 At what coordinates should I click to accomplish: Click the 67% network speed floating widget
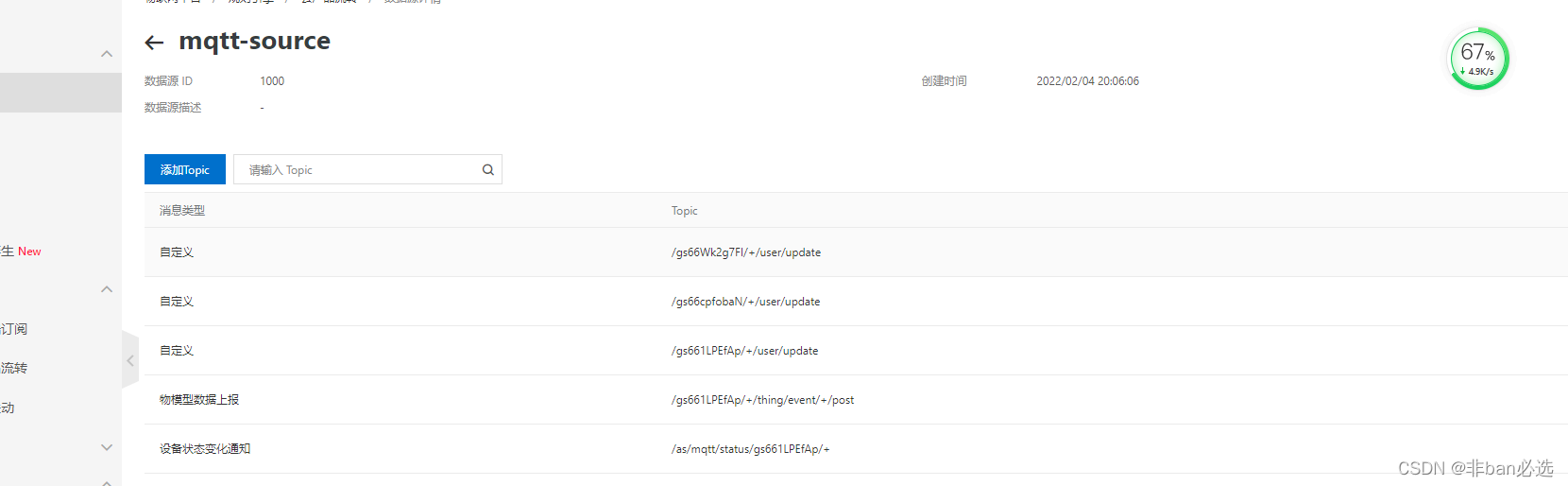pyautogui.click(x=1478, y=59)
